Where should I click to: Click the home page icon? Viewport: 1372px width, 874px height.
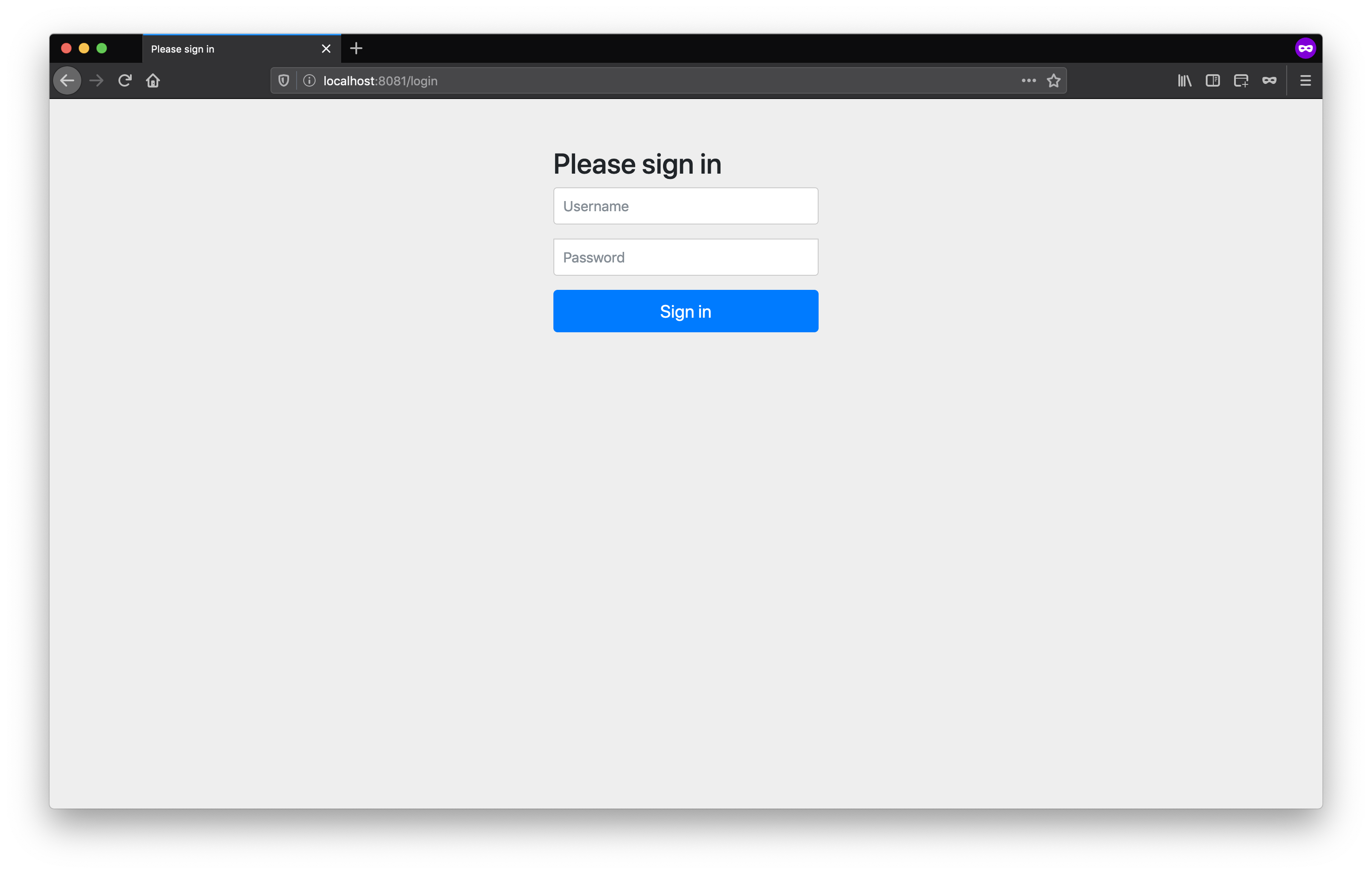(x=153, y=81)
